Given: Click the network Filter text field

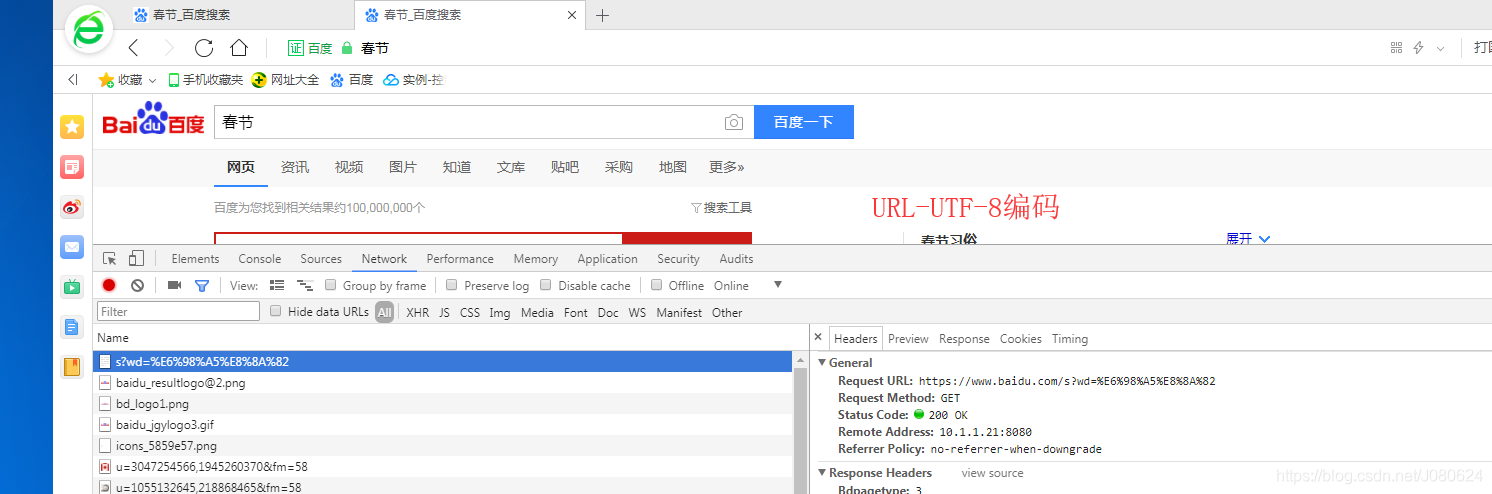Looking at the screenshot, I should click(178, 312).
